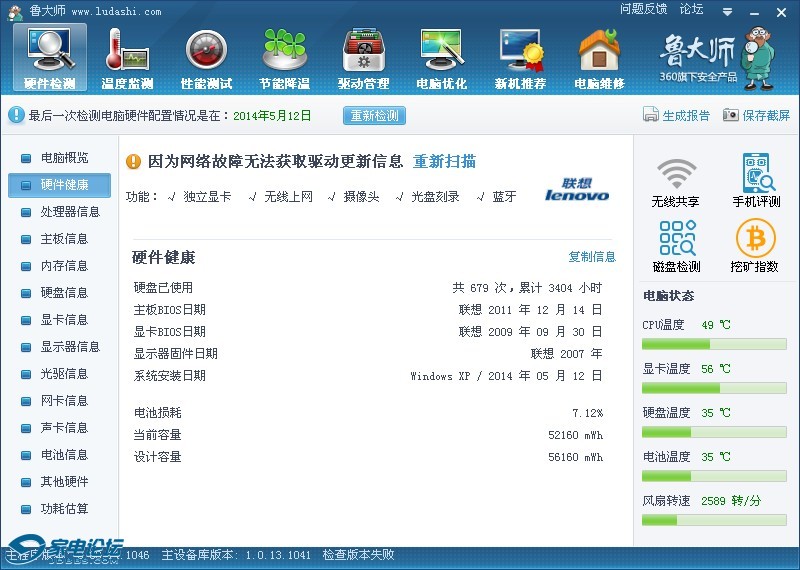Click the 复制信息 copy info link
The width and height of the screenshot is (800, 570).
pos(592,257)
